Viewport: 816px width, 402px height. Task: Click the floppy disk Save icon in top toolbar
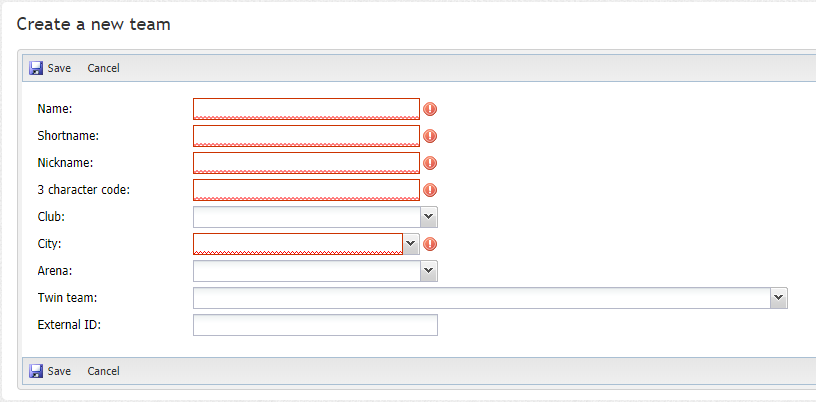(x=36, y=68)
